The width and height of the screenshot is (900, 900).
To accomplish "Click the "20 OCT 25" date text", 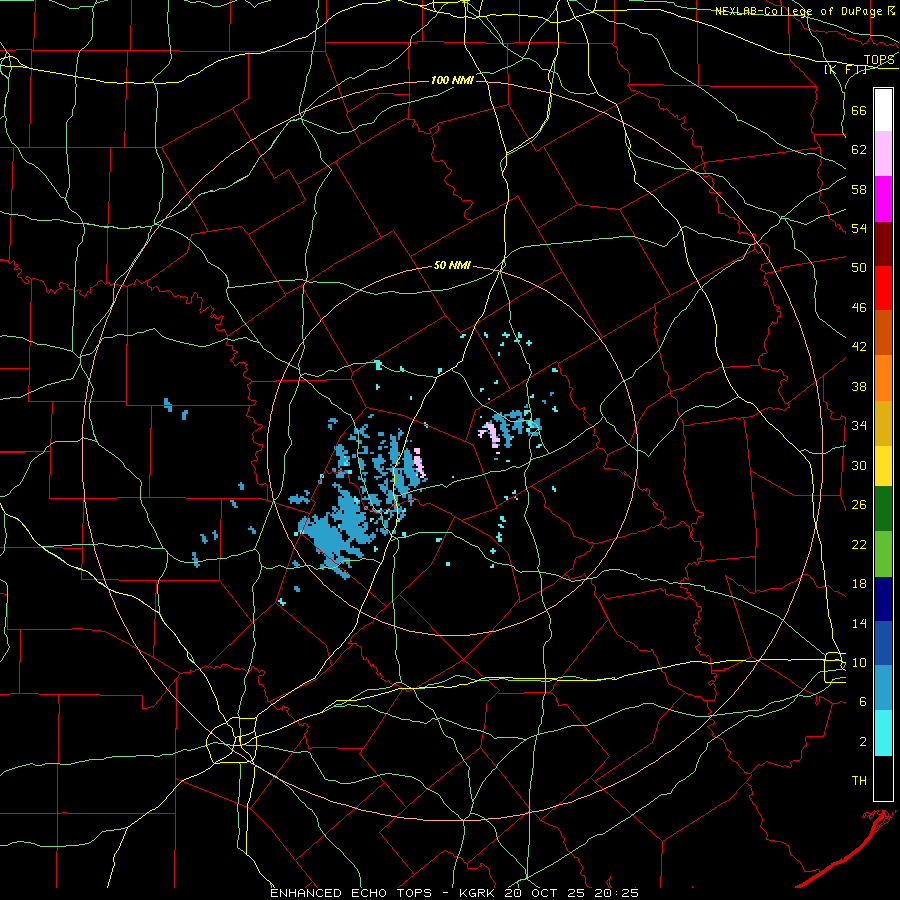I will tap(548, 893).
